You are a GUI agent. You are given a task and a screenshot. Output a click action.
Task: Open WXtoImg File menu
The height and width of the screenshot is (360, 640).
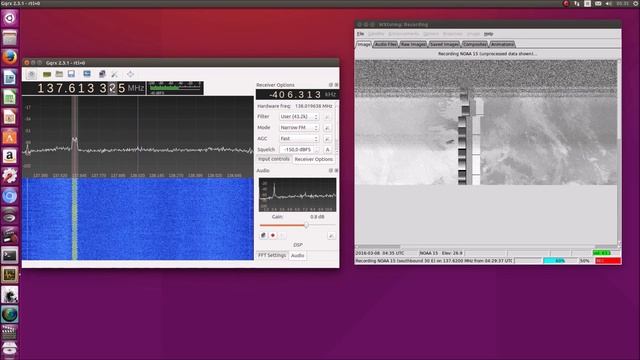[x=360, y=34]
